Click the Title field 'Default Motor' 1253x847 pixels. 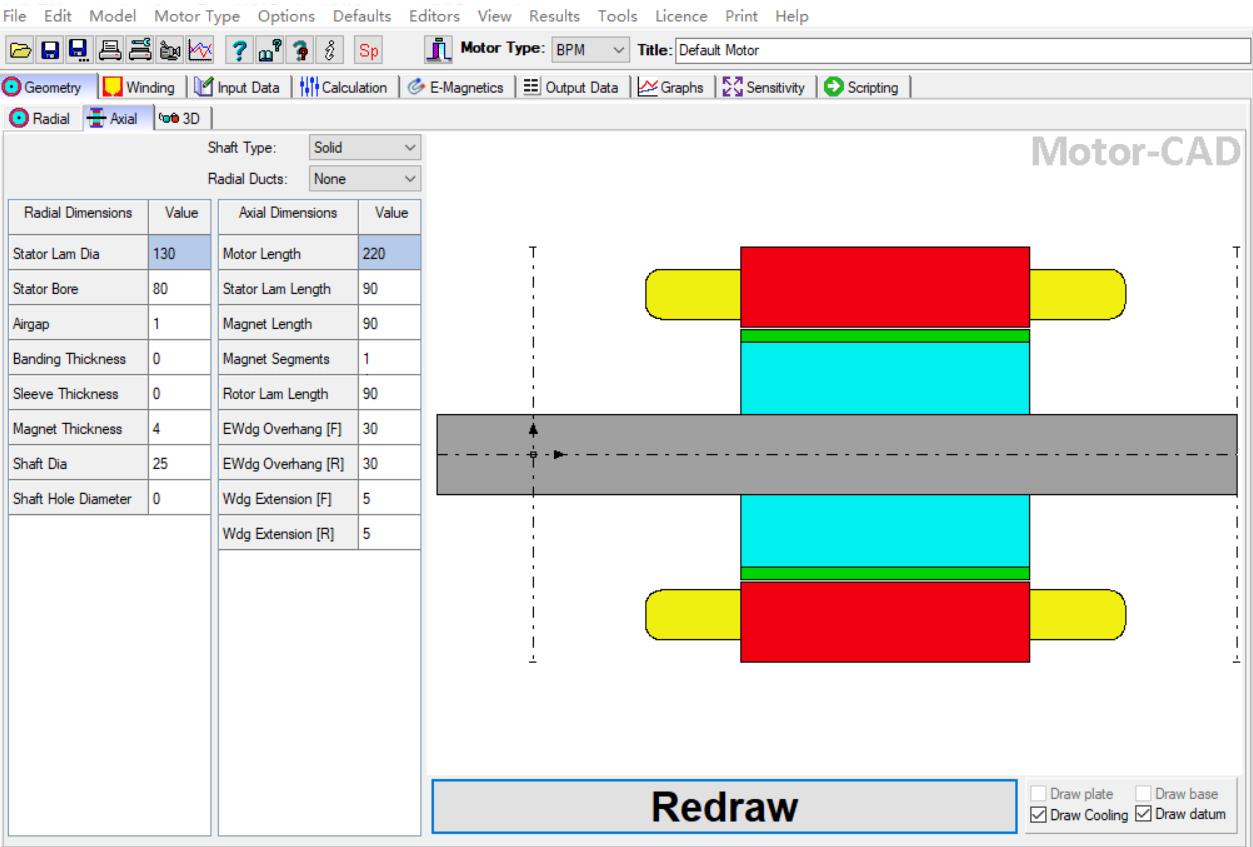point(961,49)
